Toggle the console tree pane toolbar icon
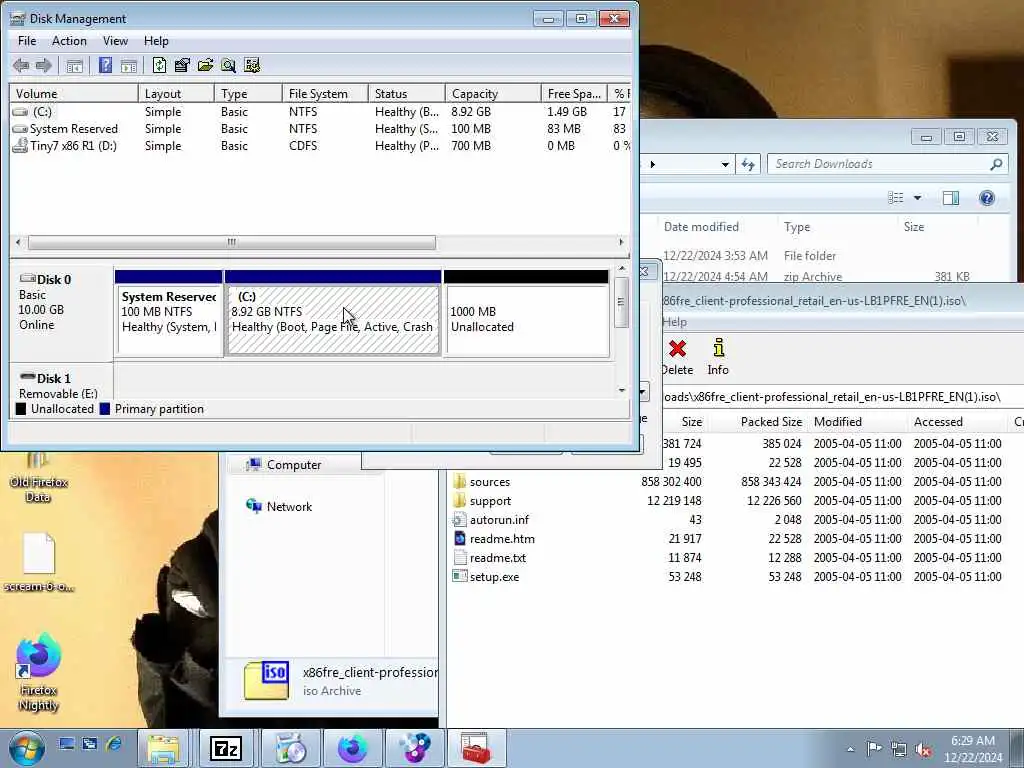Image resolution: width=1024 pixels, height=768 pixels. [74, 65]
